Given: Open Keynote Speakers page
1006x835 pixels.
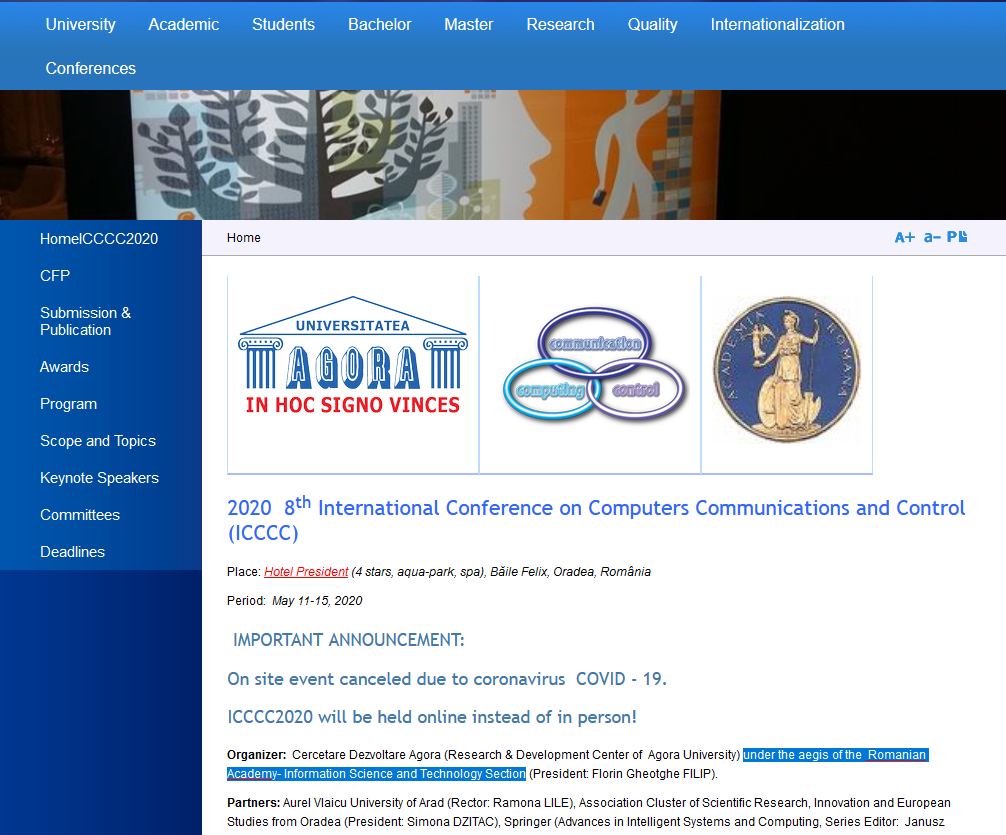Looking at the screenshot, I should [99, 478].
